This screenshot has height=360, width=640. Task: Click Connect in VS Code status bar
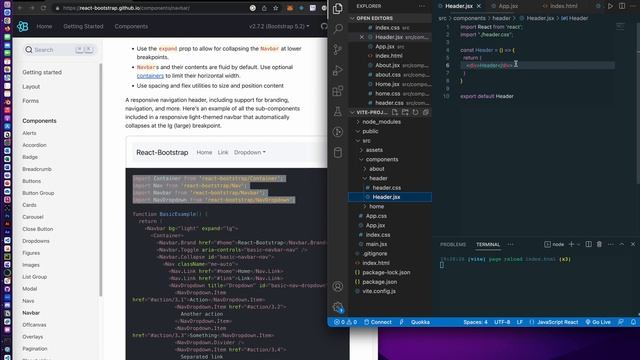[x=378, y=322]
